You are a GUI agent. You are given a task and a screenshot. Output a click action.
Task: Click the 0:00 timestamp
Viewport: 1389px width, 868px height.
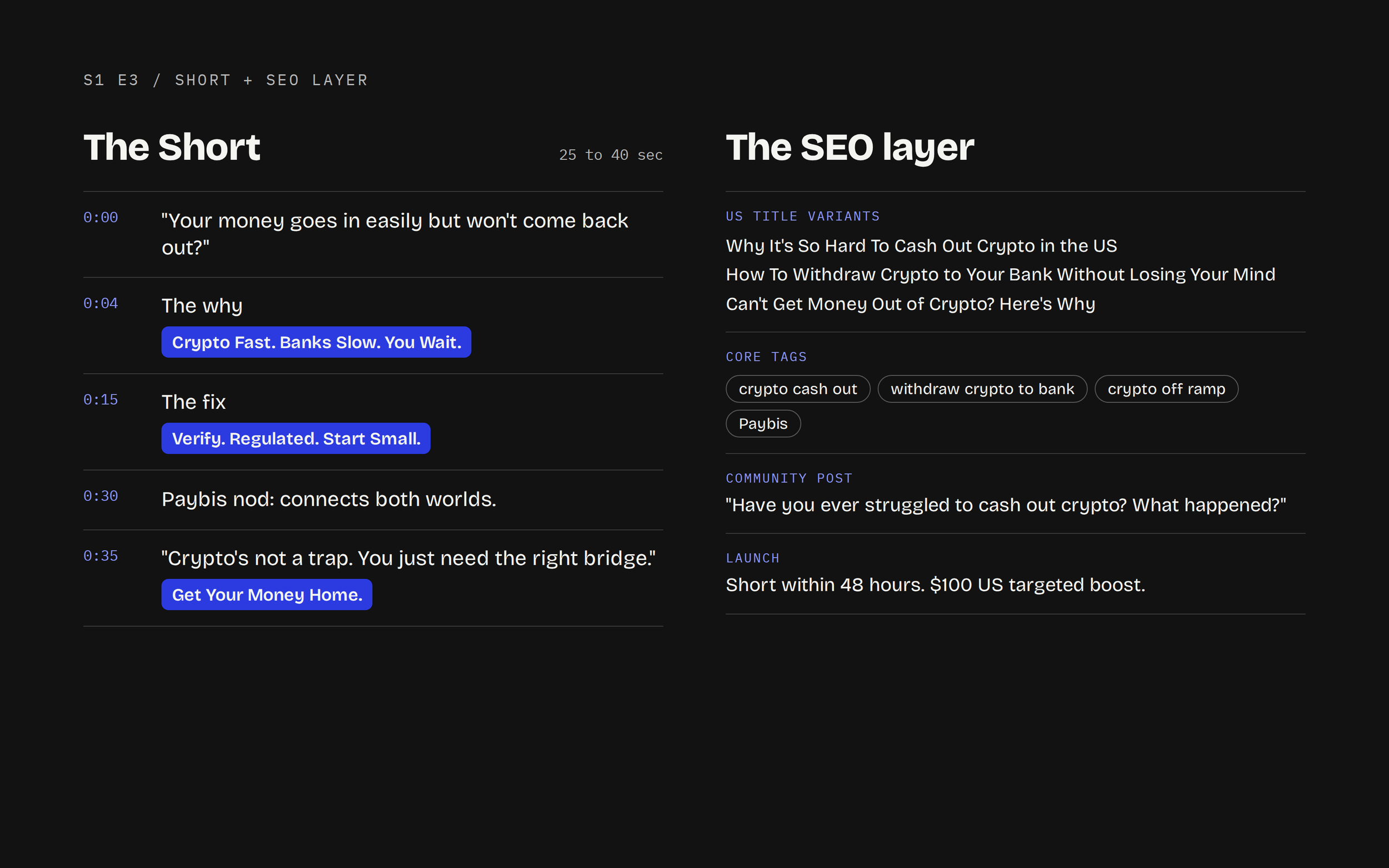[101, 218]
